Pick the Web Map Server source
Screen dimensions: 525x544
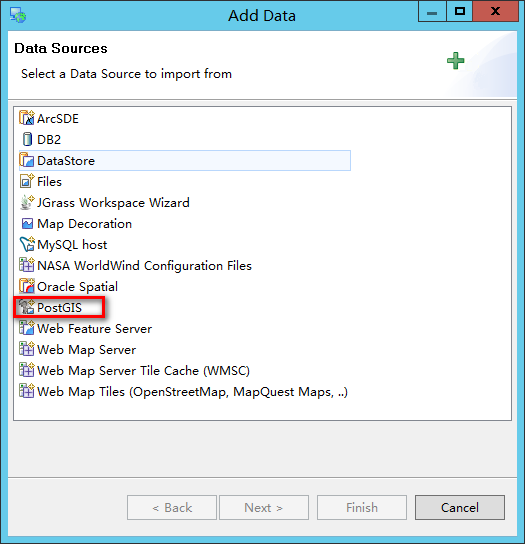tap(77, 349)
